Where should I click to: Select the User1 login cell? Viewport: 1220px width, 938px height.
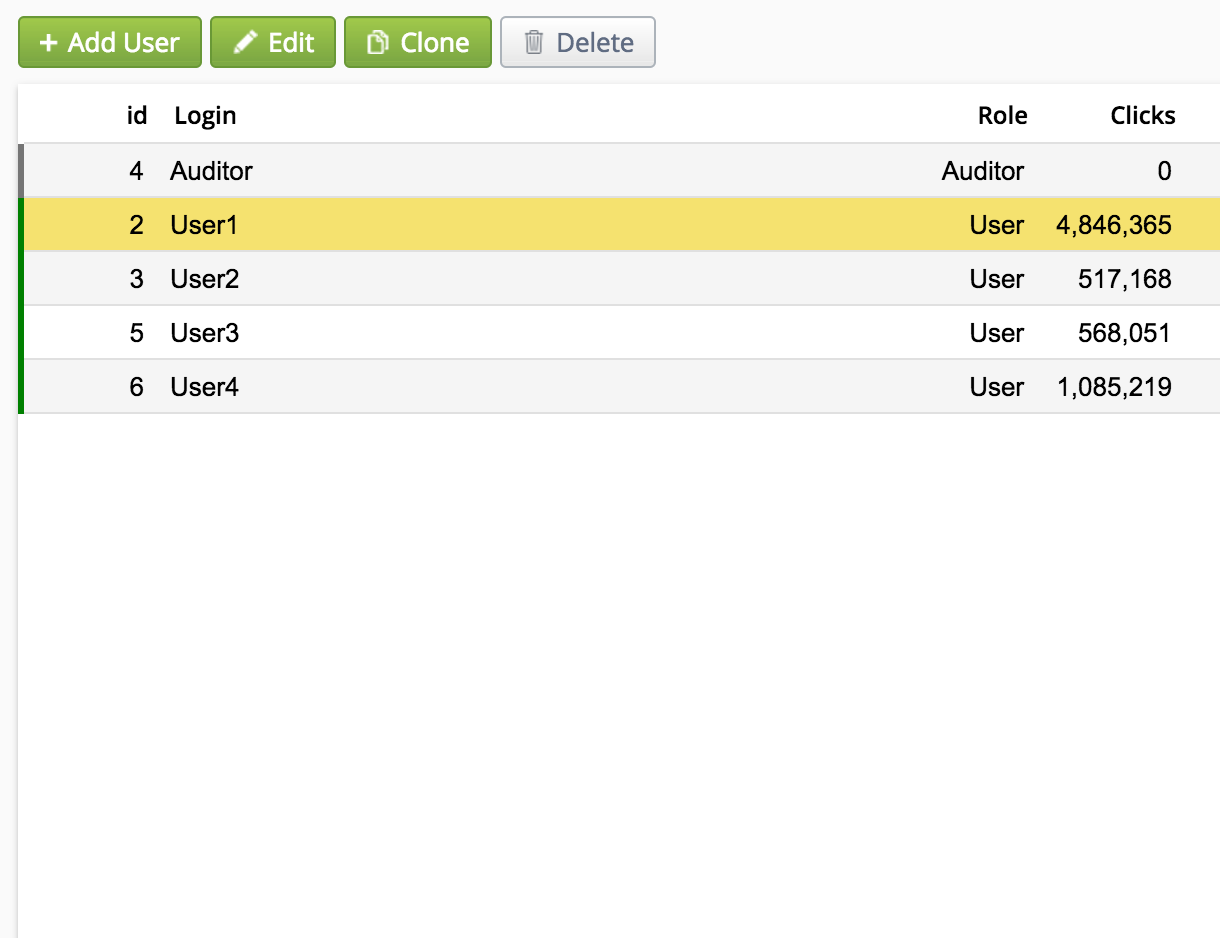[x=204, y=225]
